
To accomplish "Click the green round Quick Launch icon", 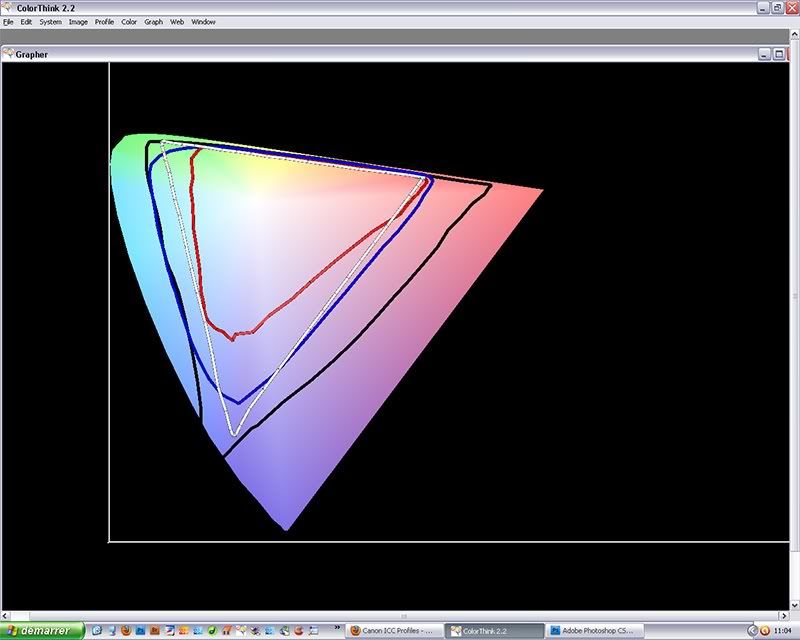I will (213, 631).
